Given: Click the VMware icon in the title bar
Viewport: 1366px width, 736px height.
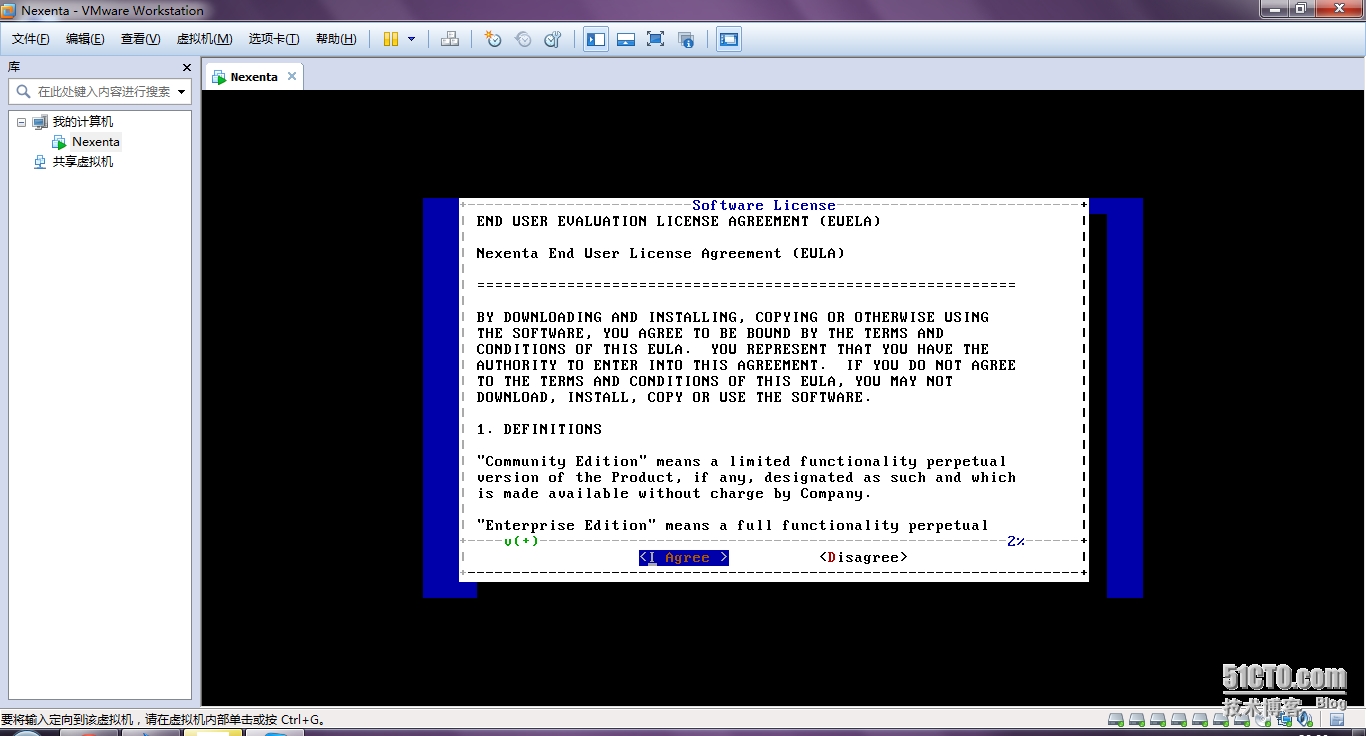Looking at the screenshot, I should point(9,11).
